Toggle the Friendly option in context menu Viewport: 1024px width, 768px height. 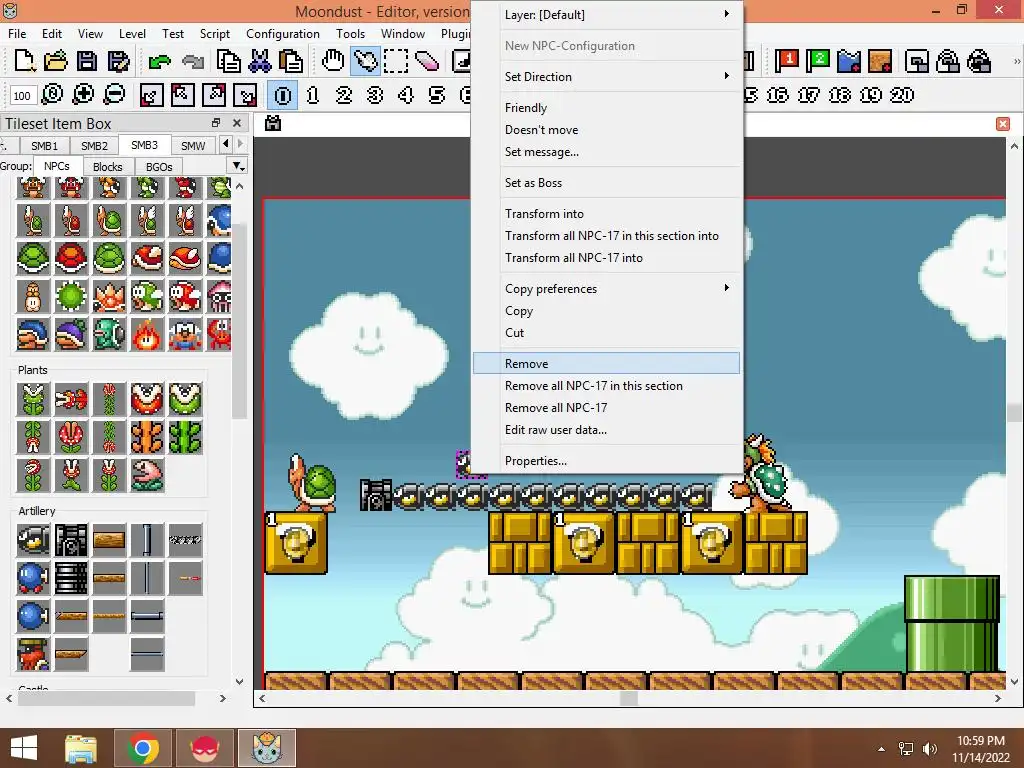607,108
